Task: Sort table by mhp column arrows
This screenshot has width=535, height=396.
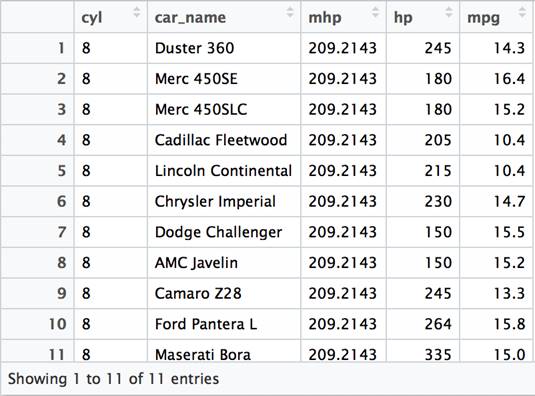Action: click(x=375, y=12)
